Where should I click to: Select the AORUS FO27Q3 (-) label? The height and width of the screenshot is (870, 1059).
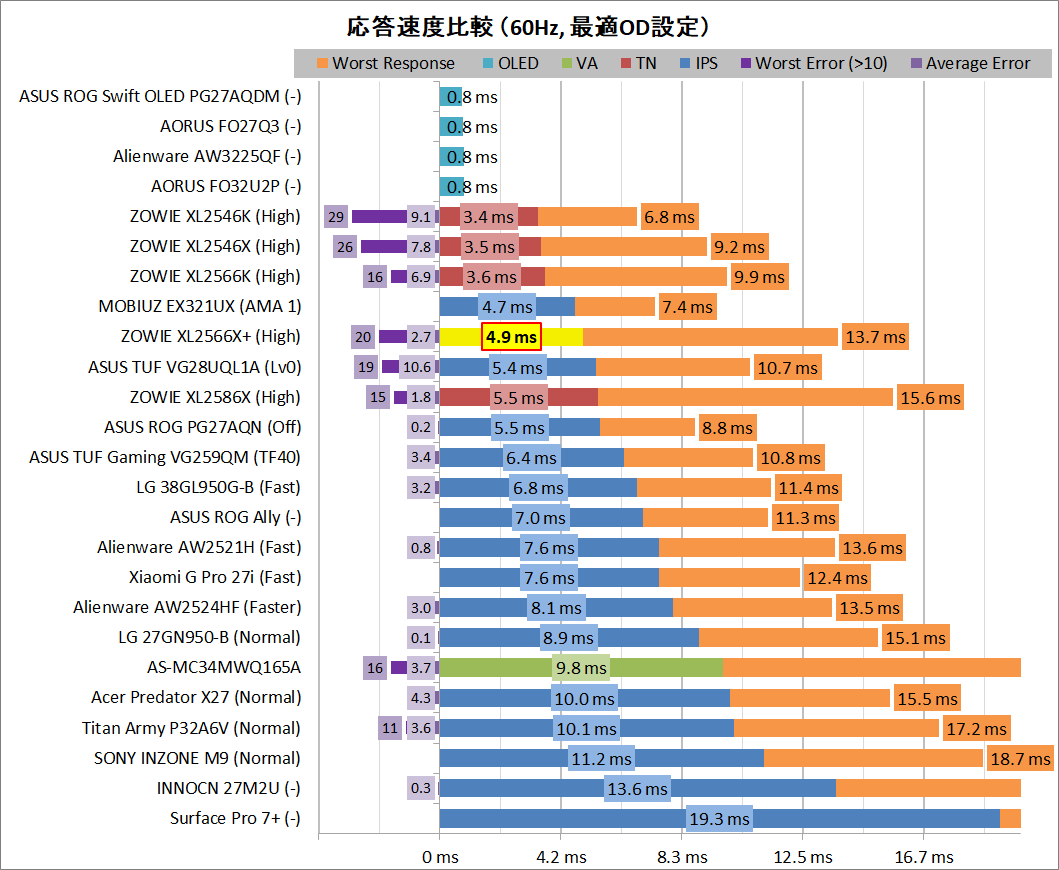(x=230, y=126)
